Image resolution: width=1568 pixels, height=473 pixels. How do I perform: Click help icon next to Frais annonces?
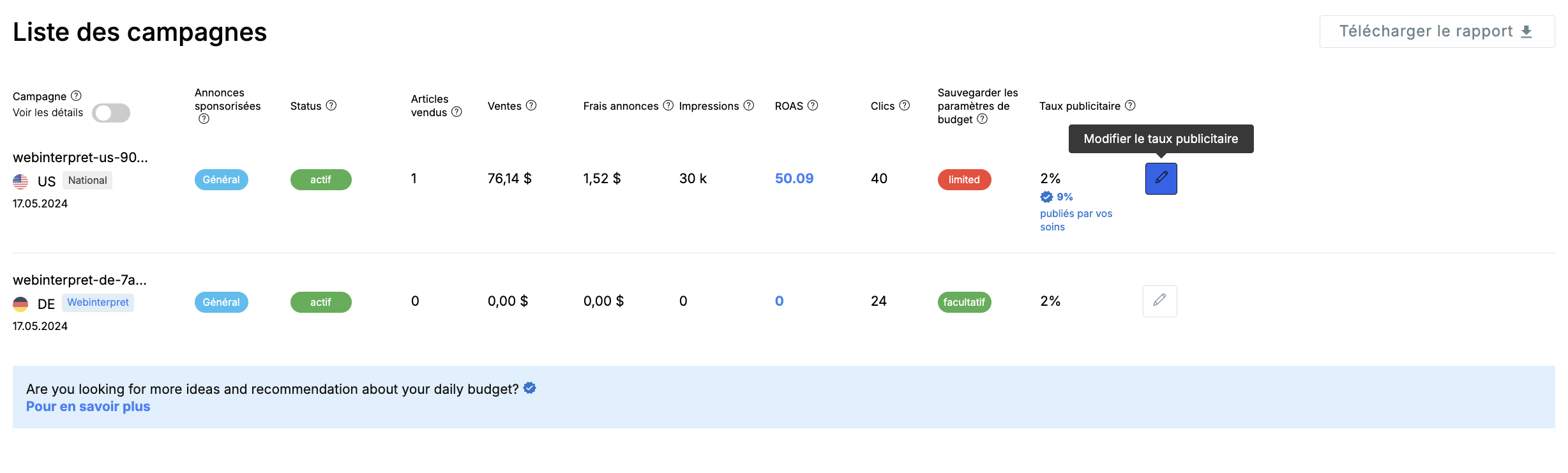tap(668, 105)
